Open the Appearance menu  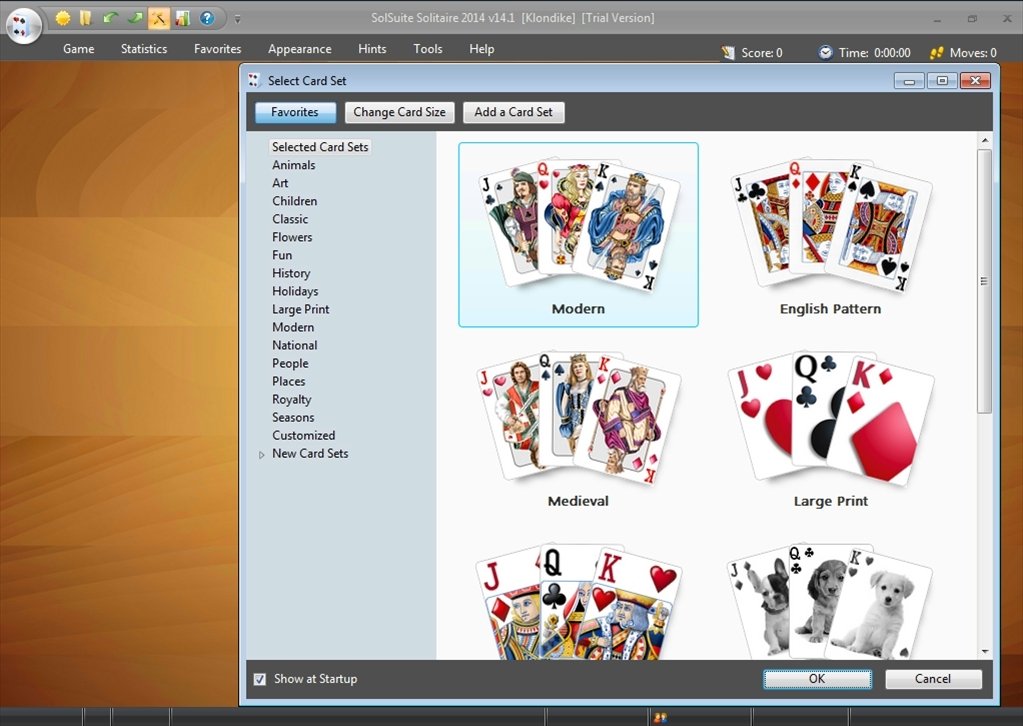(x=299, y=49)
